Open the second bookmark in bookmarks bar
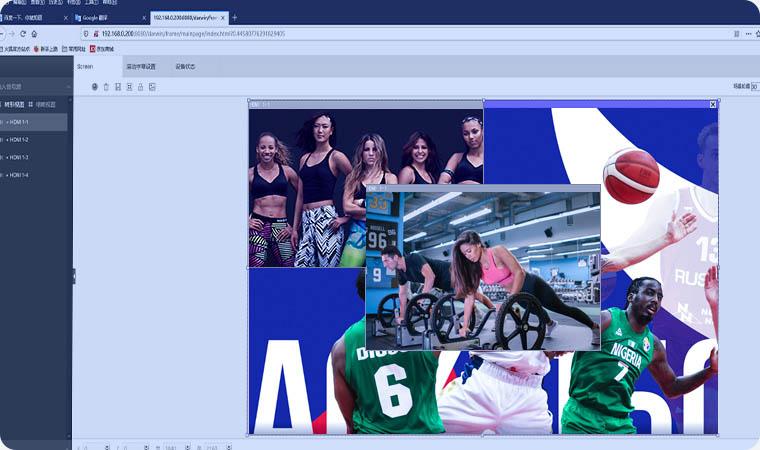760x450 pixels. [x=46, y=49]
